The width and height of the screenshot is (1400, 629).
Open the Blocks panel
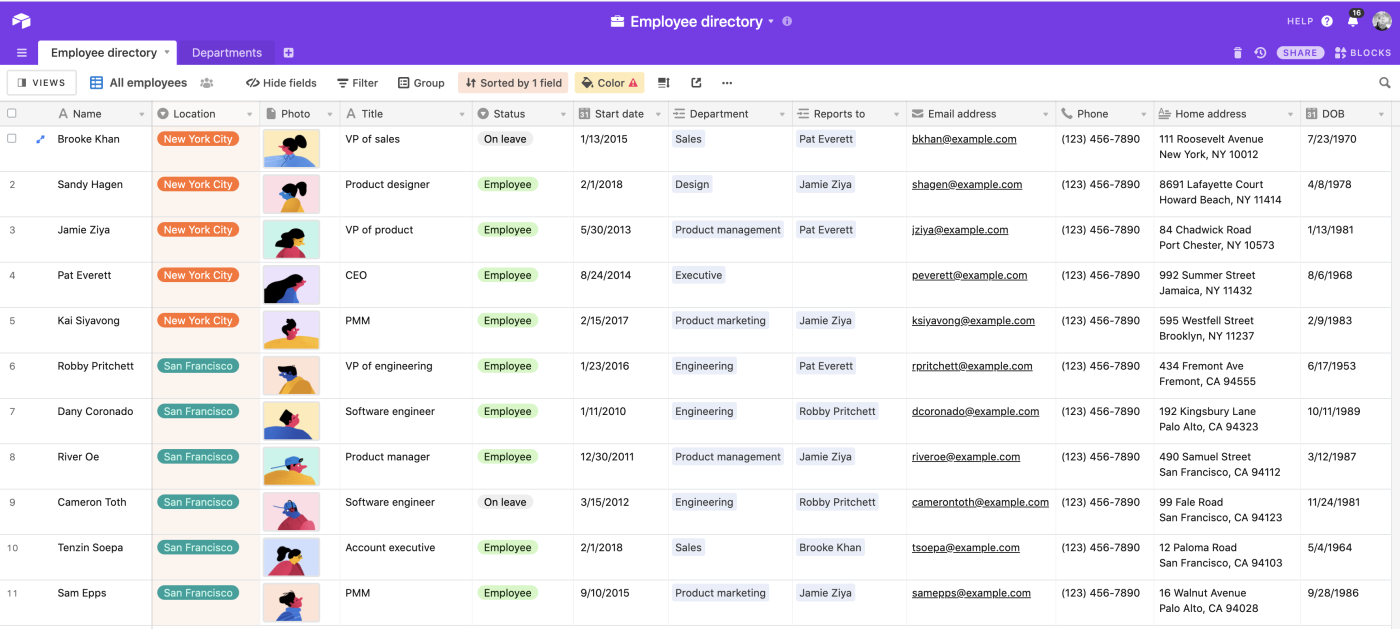(x=1362, y=53)
